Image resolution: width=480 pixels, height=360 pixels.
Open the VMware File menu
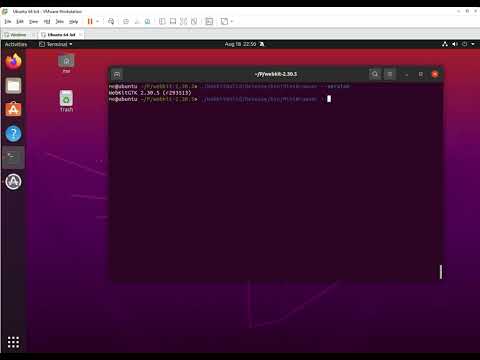[x=8, y=22]
